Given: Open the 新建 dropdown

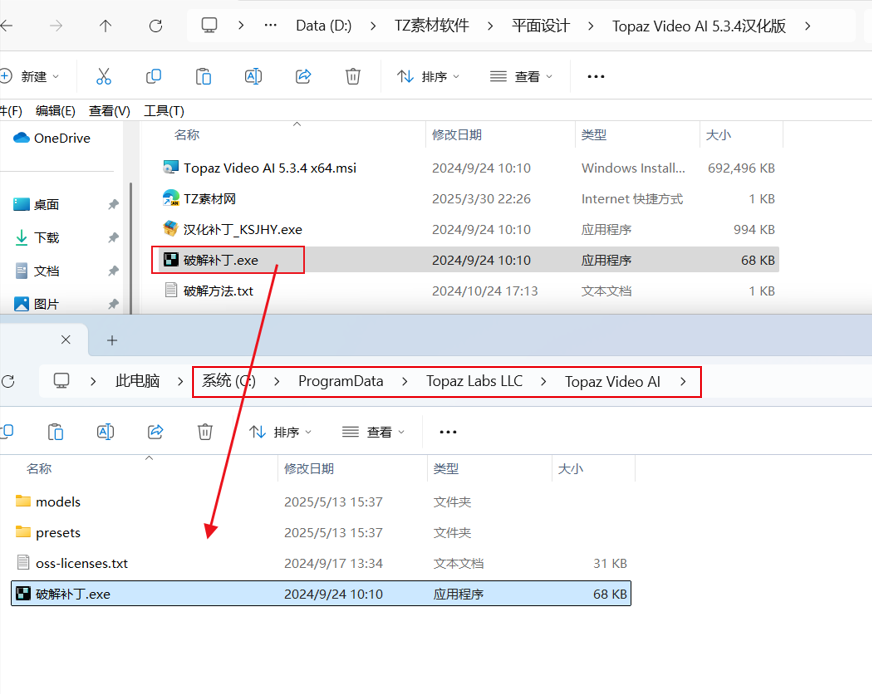Looking at the screenshot, I should [30, 76].
